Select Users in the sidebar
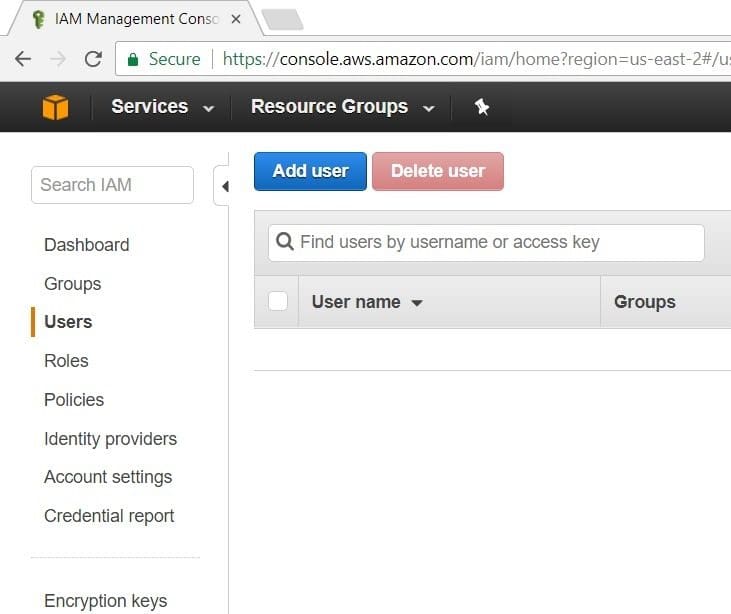This screenshot has width=731, height=614. [68, 322]
